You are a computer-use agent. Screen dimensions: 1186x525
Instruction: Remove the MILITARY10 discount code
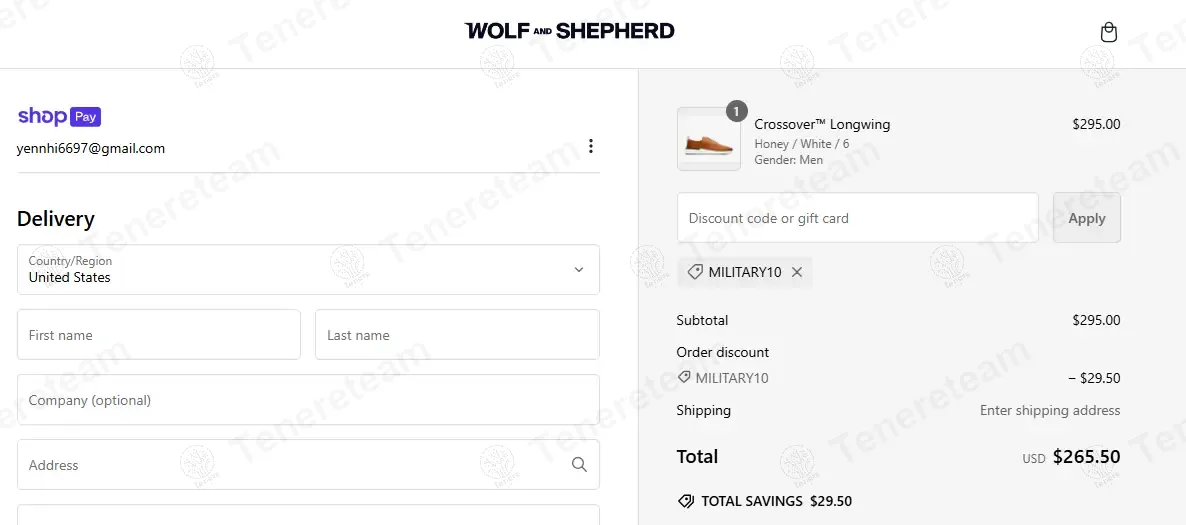[797, 272]
